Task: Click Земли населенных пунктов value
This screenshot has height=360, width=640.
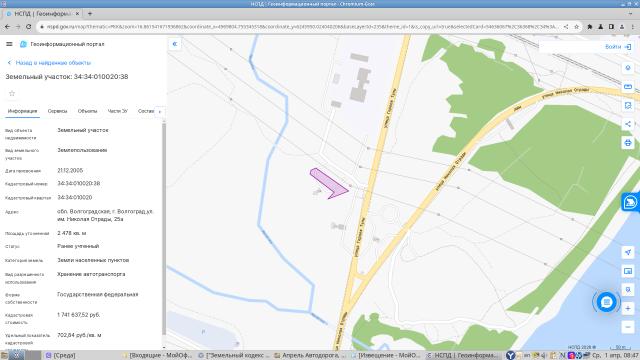Action: [x=93, y=260]
